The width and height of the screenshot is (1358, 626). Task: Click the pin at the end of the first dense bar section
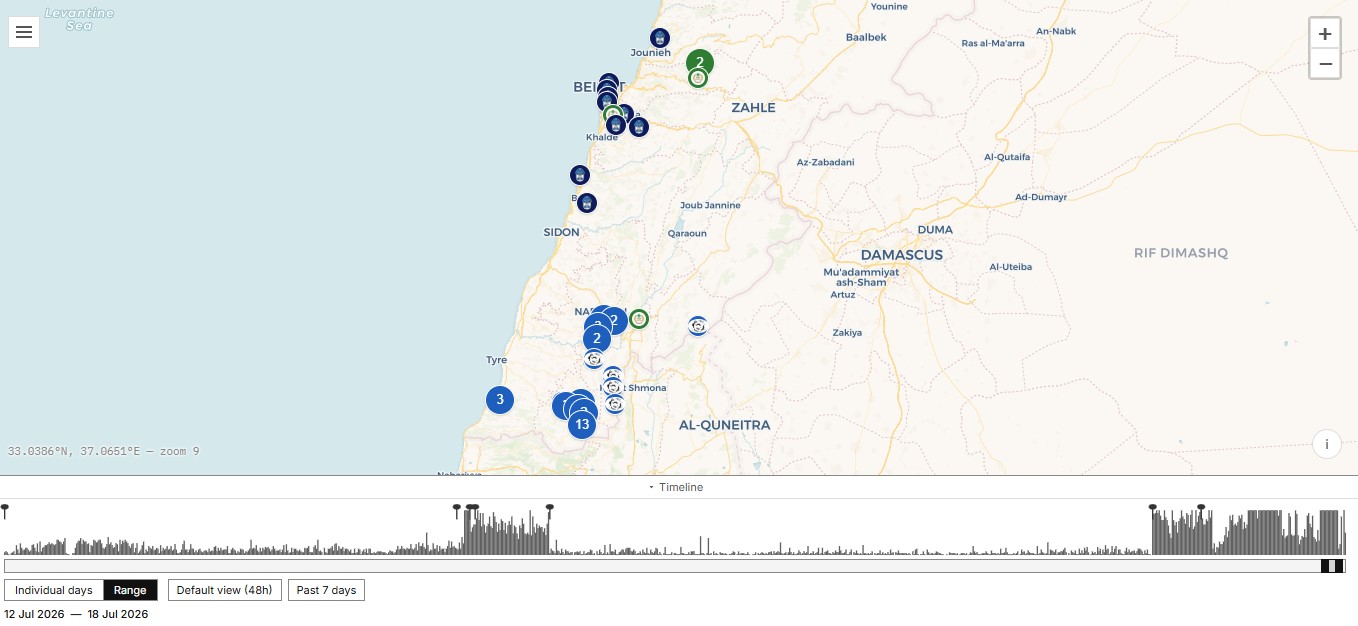[x=550, y=510]
